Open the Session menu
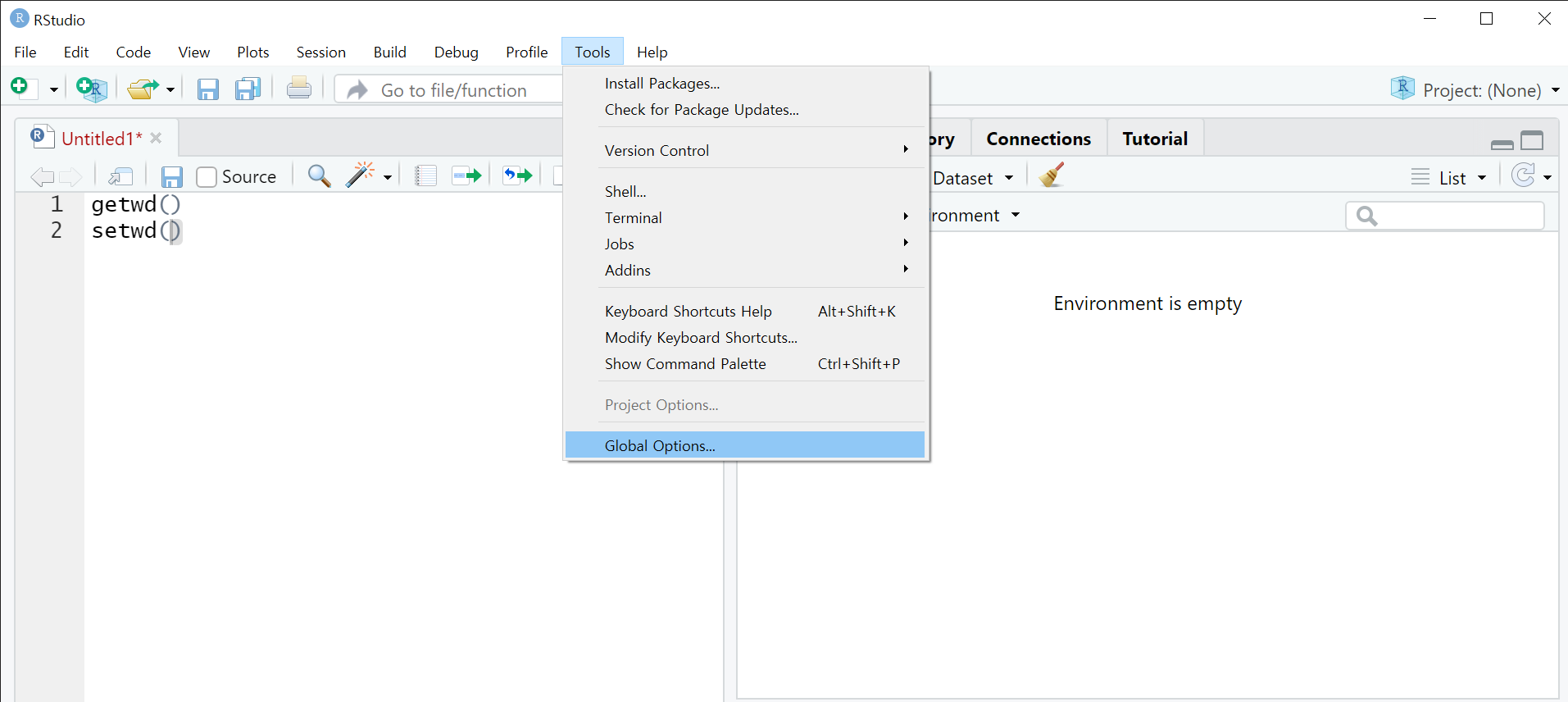Screen dimensions: 1568x702 320,52
